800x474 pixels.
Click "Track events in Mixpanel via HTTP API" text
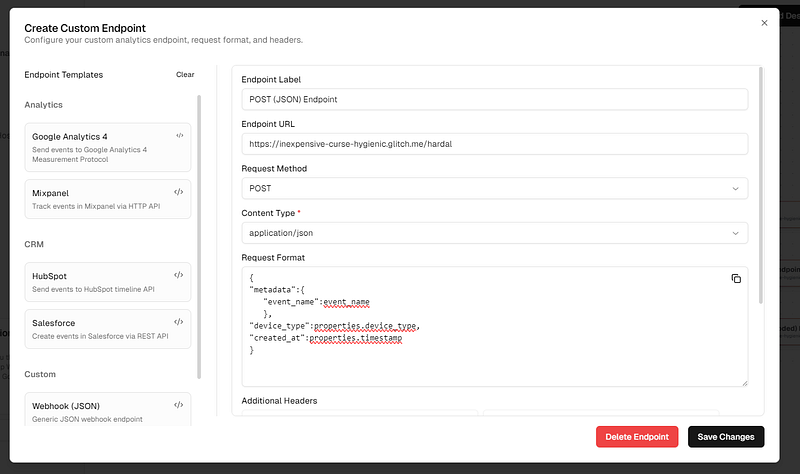(x=96, y=206)
